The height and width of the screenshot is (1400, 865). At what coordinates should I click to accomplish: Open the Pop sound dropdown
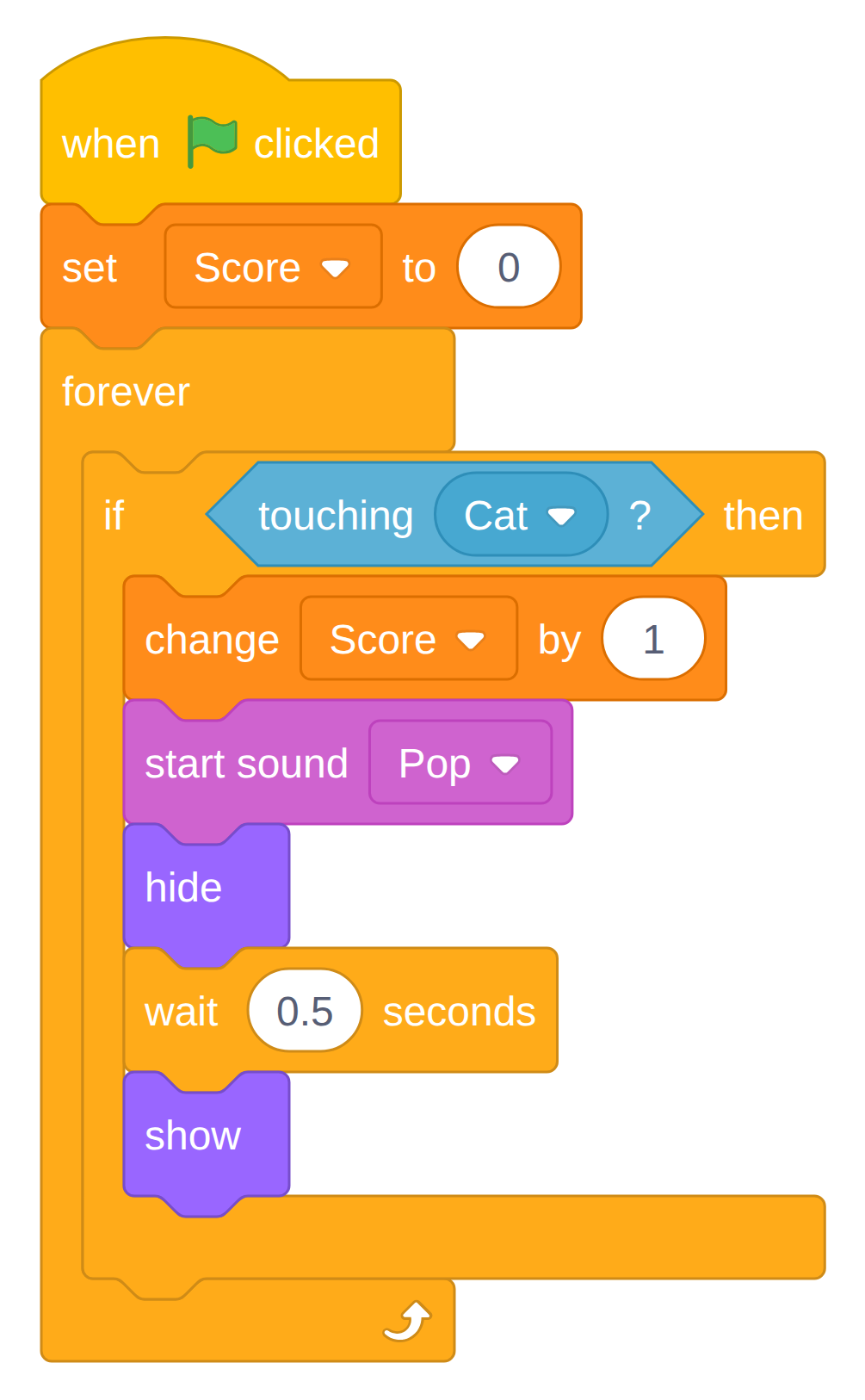click(460, 763)
